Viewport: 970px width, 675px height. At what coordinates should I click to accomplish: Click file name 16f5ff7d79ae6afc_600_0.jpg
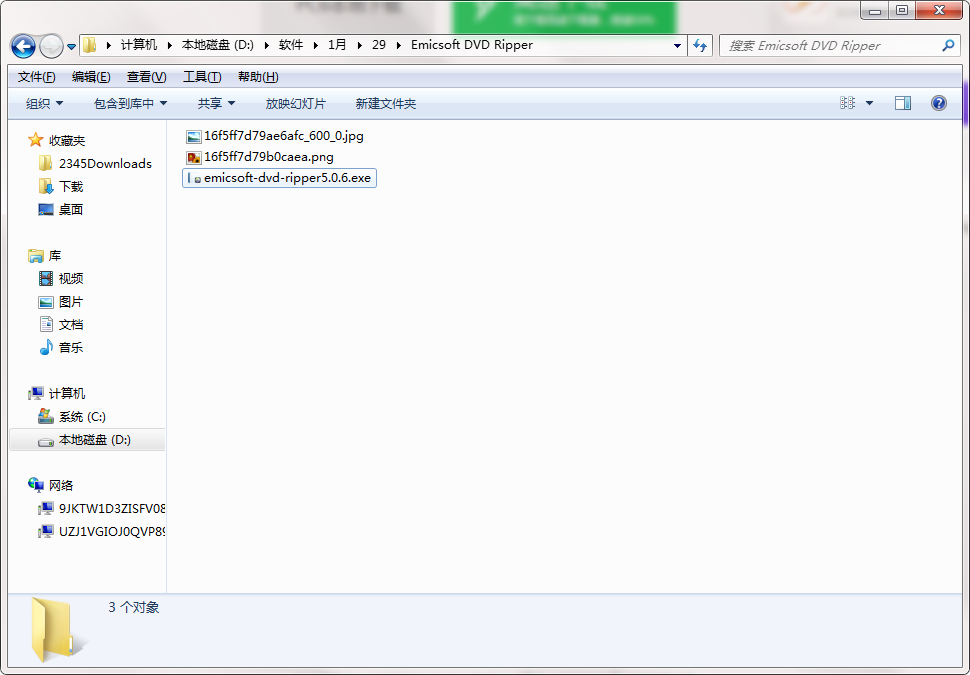coord(284,136)
